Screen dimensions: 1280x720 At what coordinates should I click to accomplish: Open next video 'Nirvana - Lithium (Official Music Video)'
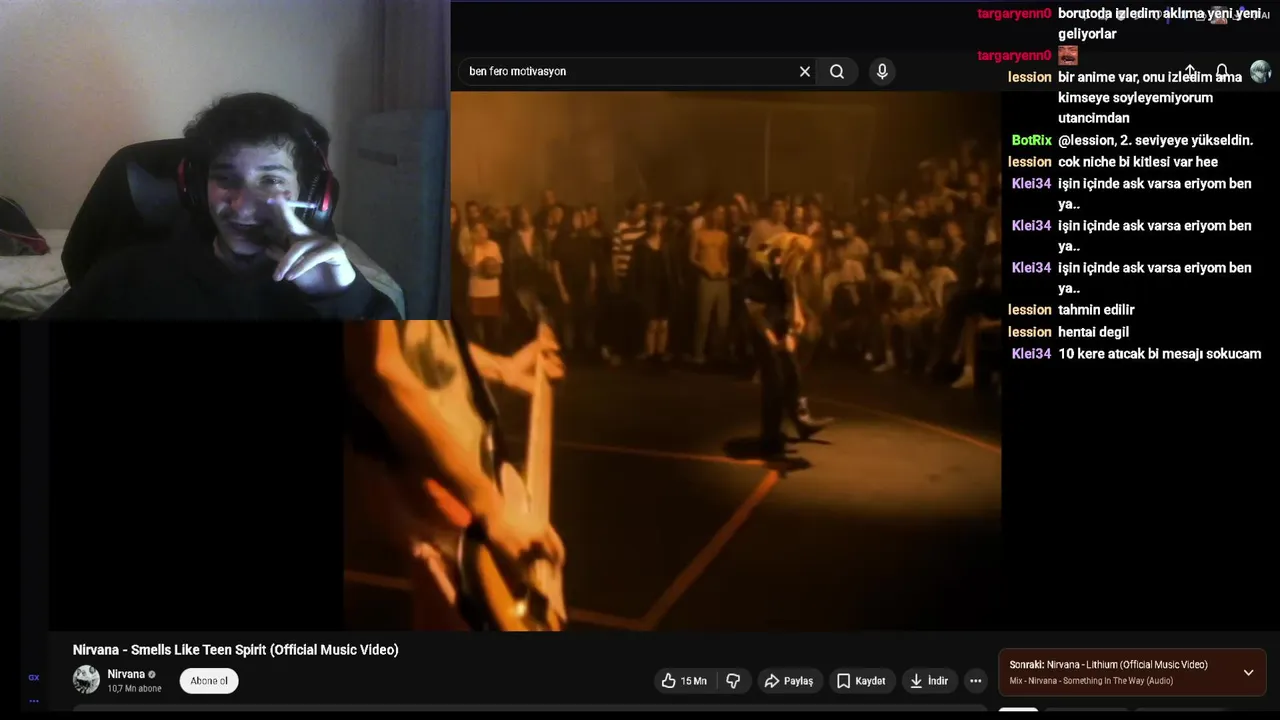(1108, 665)
